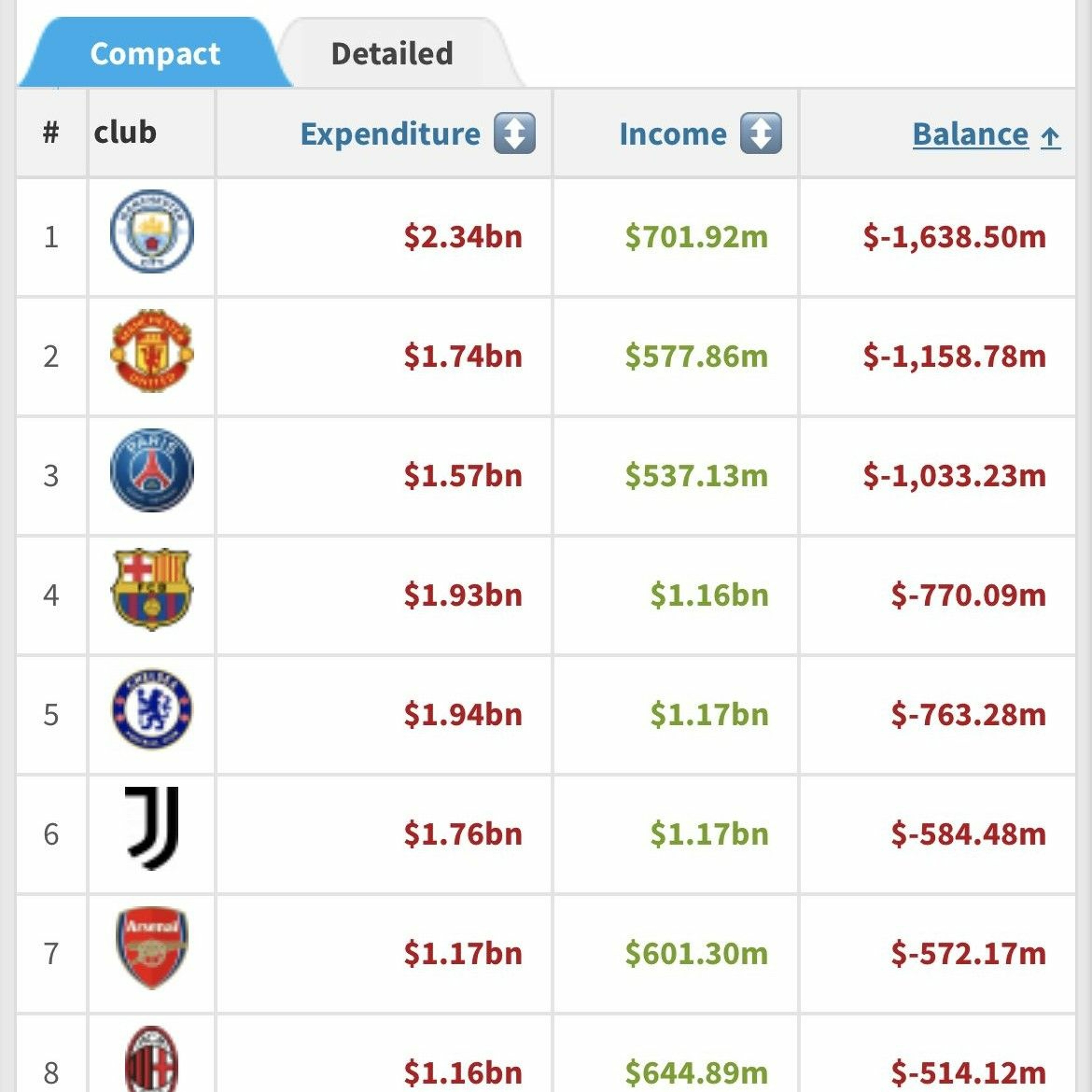Click the Income column header text
Image resolution: width=1092 pixels, height=1092 pixels.
(x=673, y=135)
